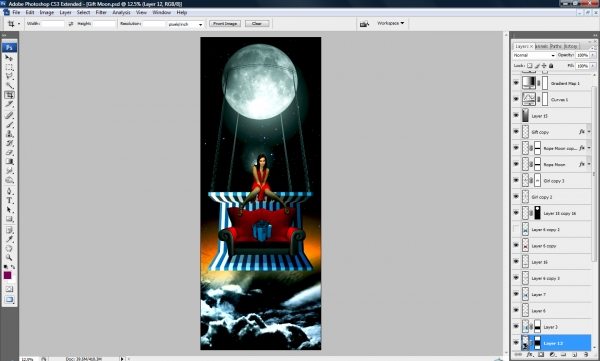Hide the Curves 1 layer
The height and width of the screenshot is (361, 600).
point(516,99)
